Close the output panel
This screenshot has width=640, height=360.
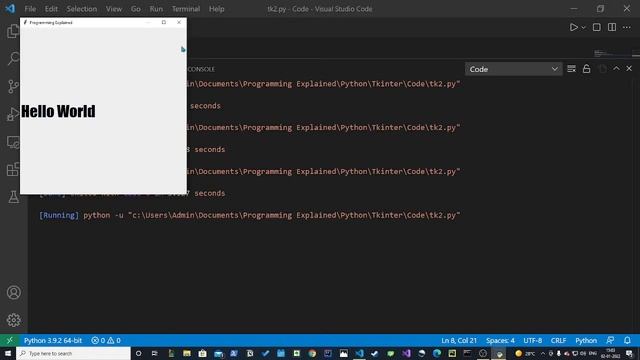[629, 69]
